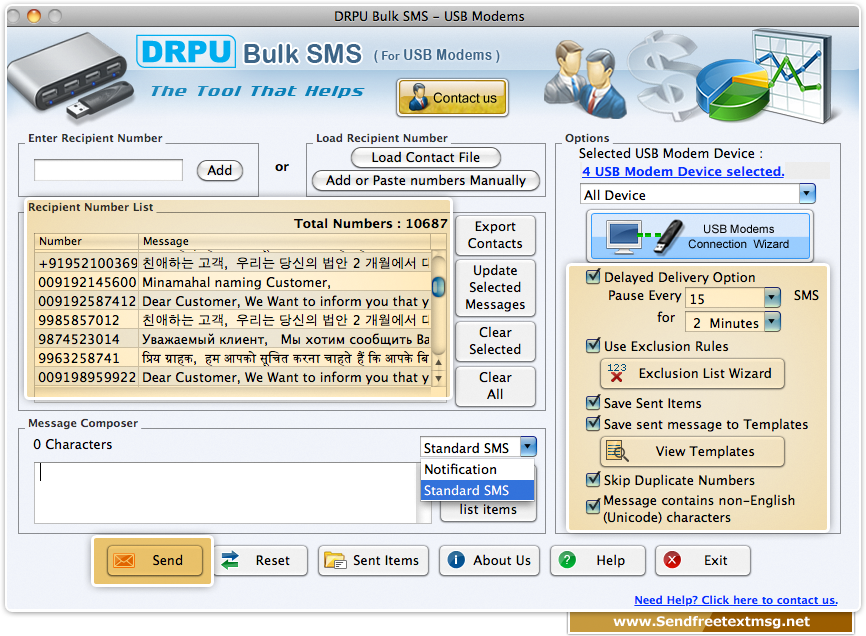Click the red X Exit icon
This screenshot has width=866, height=636.
[672, 560]
